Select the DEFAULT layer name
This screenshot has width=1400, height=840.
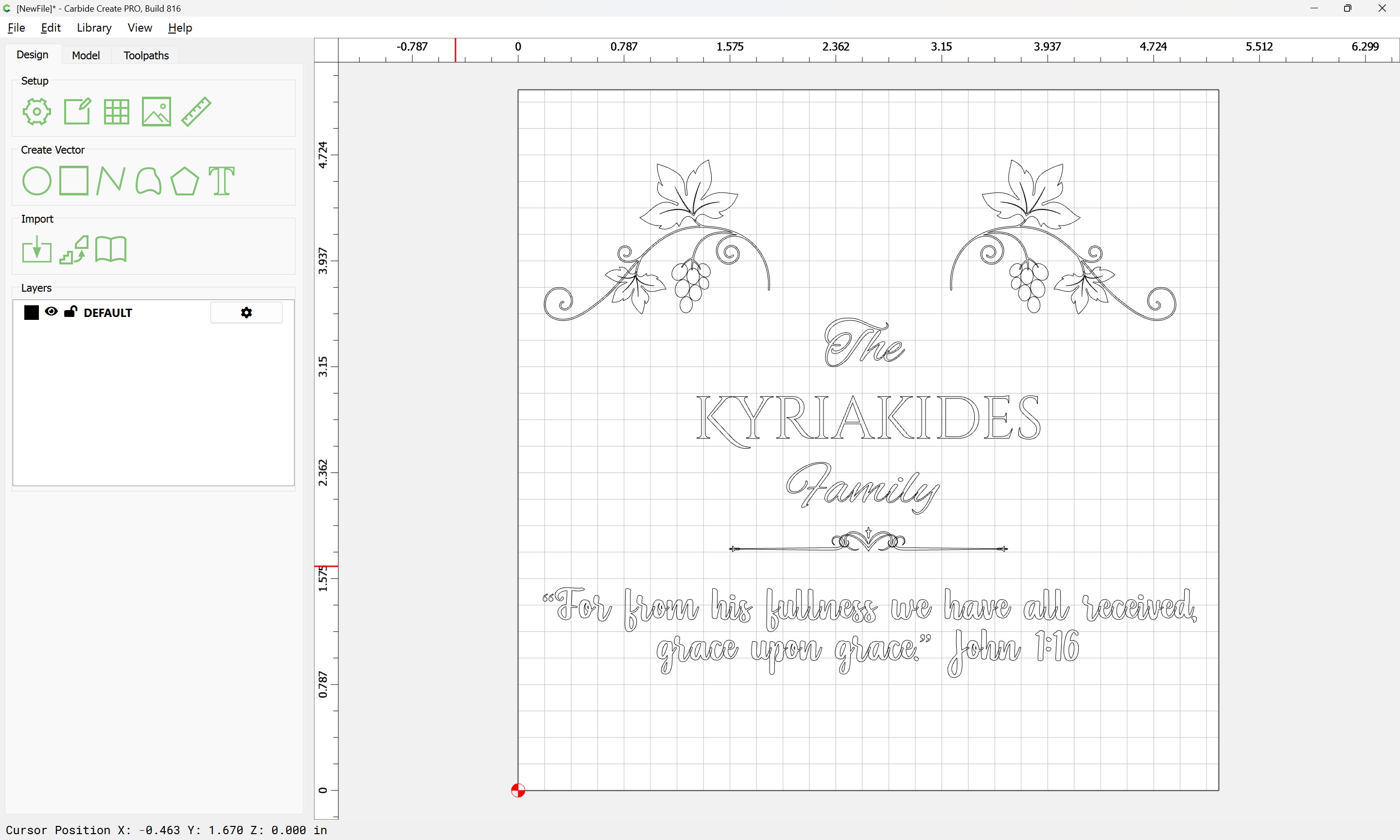click(x=108, y=313)
